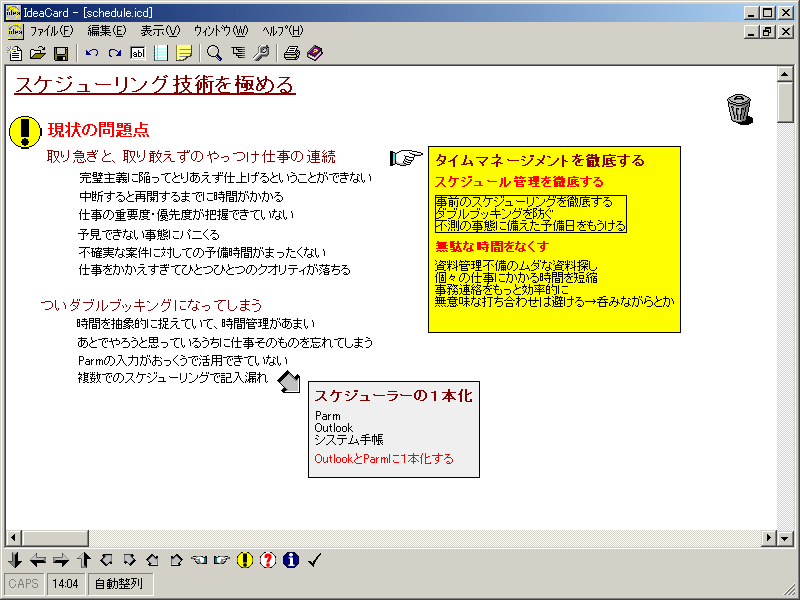Select the card heading タイムマネージメントを徹底する

540,160
